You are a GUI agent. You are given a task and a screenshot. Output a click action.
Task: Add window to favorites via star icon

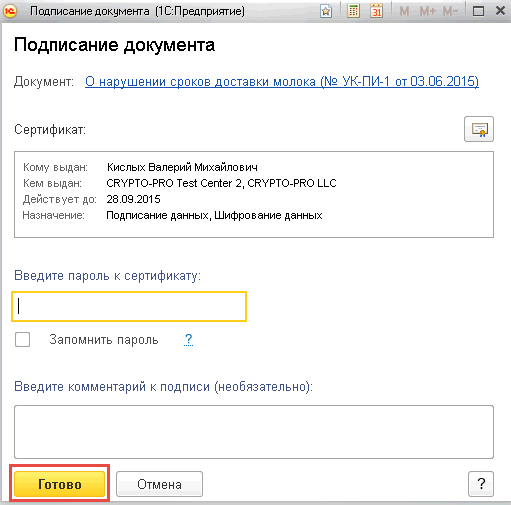[x=326, y=12]
